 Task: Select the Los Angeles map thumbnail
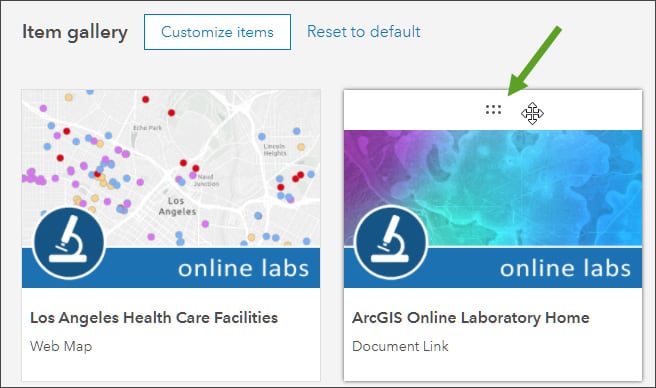(171, 167)
